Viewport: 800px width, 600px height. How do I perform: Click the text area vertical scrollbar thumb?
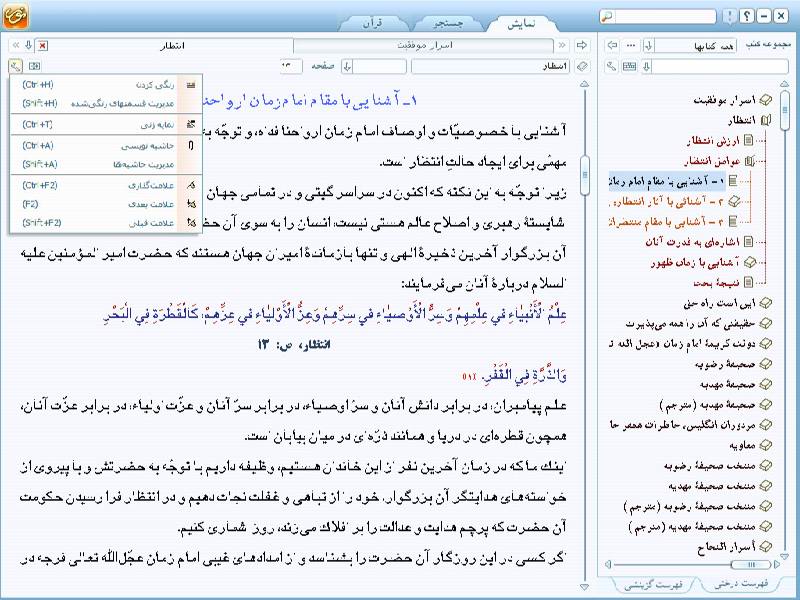(x=585, y=176)
